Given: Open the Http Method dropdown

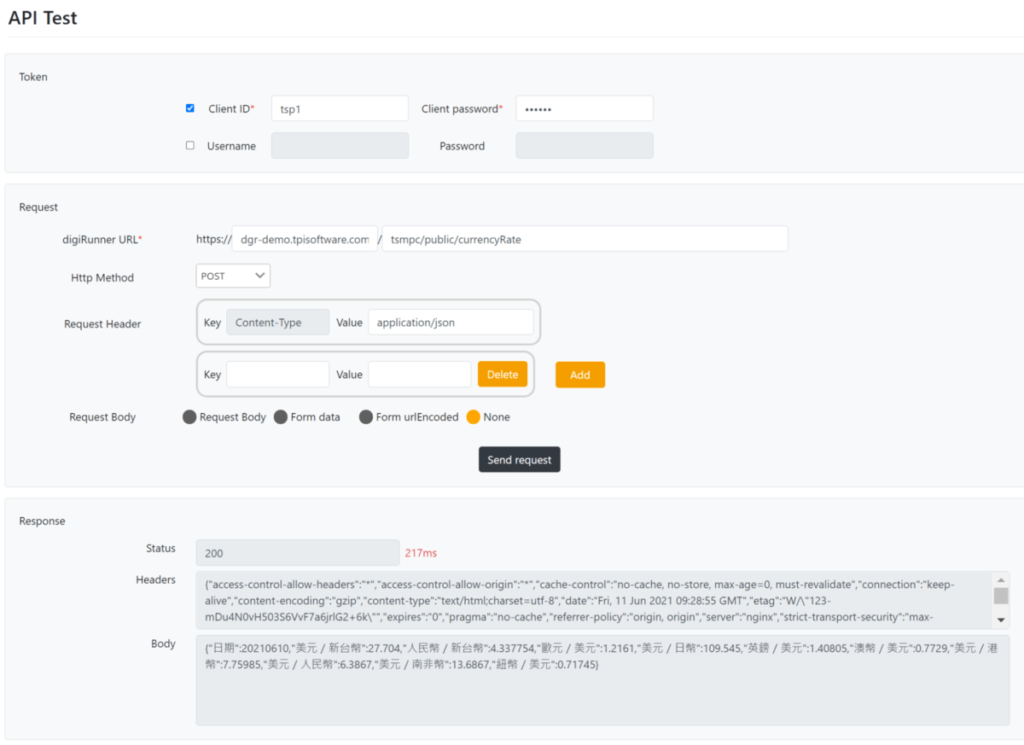Looking at the screenshot, I should coord(232,276).
